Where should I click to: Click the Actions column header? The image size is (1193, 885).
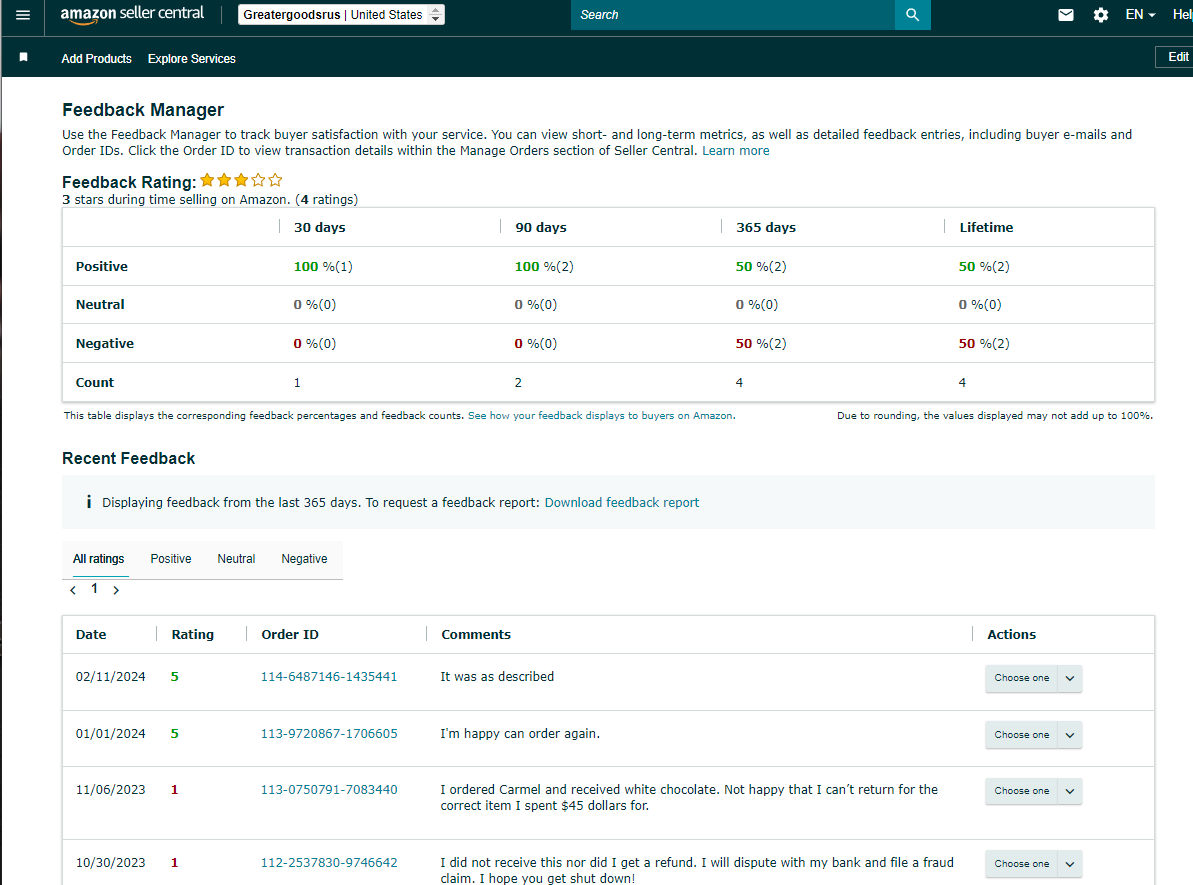1011,635
